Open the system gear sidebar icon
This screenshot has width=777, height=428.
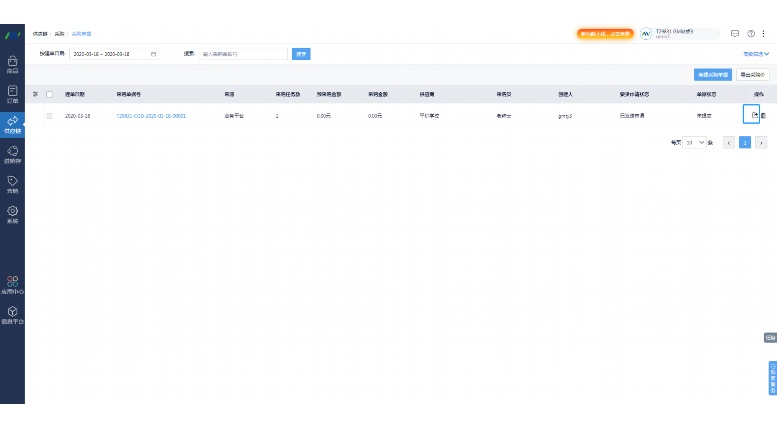pyautogui.click(x=12, y=214)
